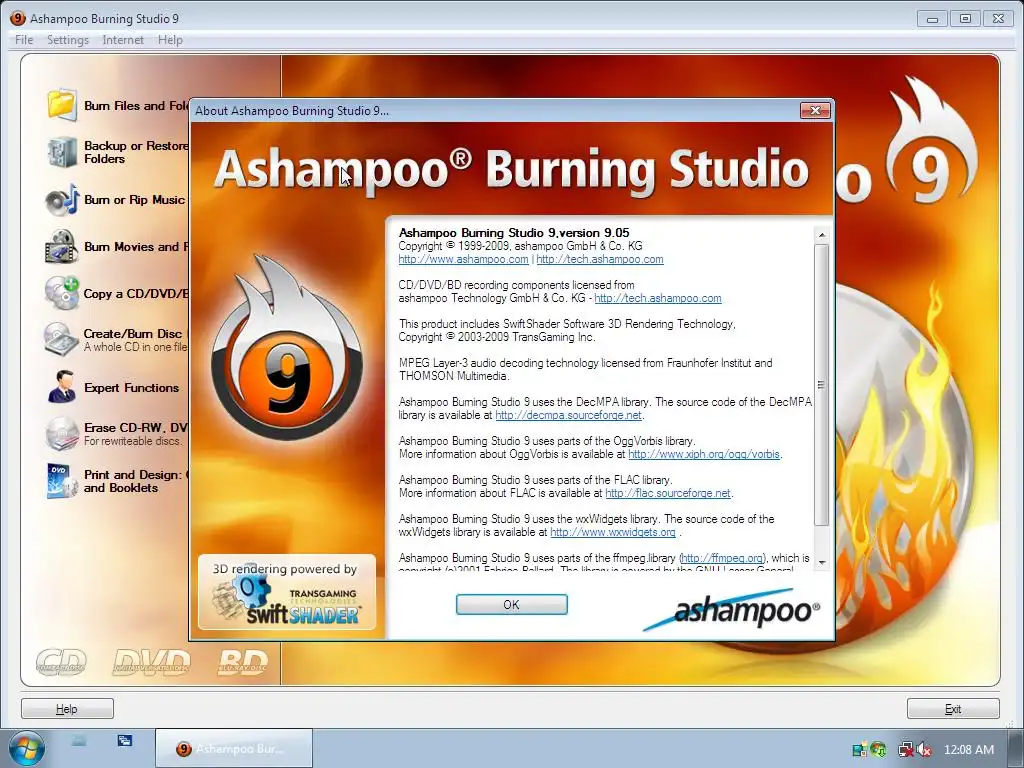
Task: Open tech.ashampoo.com link after GmbH & Co. KG
Action: coord(658,298)
